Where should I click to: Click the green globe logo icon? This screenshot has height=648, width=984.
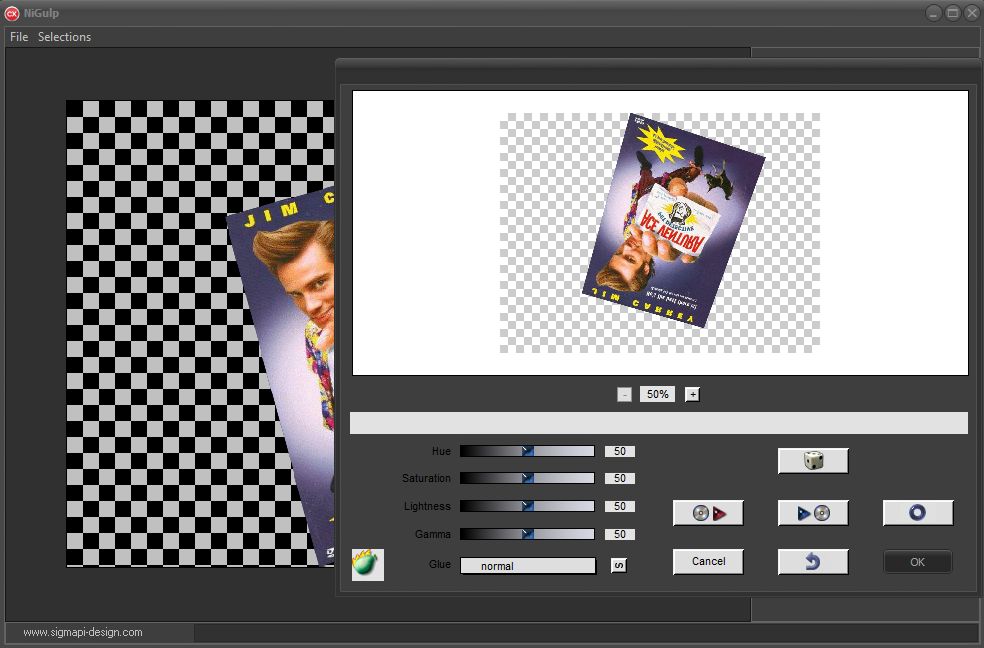coord(368,564)
